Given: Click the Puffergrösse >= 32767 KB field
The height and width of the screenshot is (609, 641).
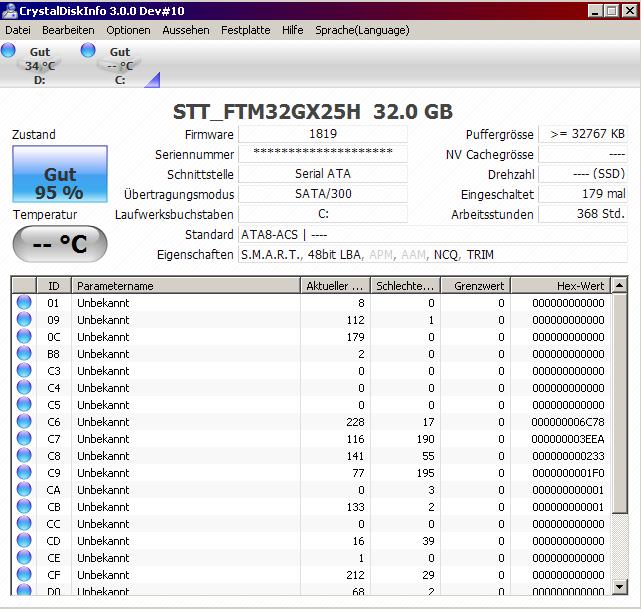Looking at the screenshot, I should 583,134.
